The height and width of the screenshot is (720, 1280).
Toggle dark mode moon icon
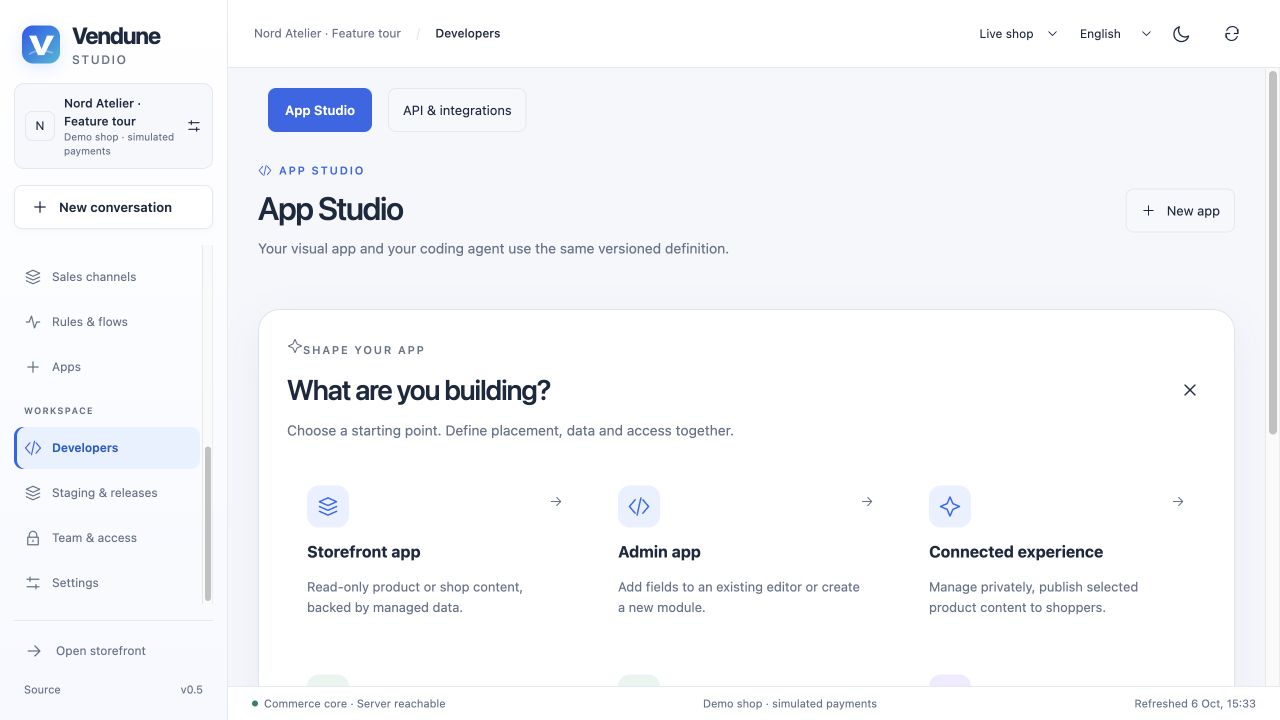click(1181, 34)
